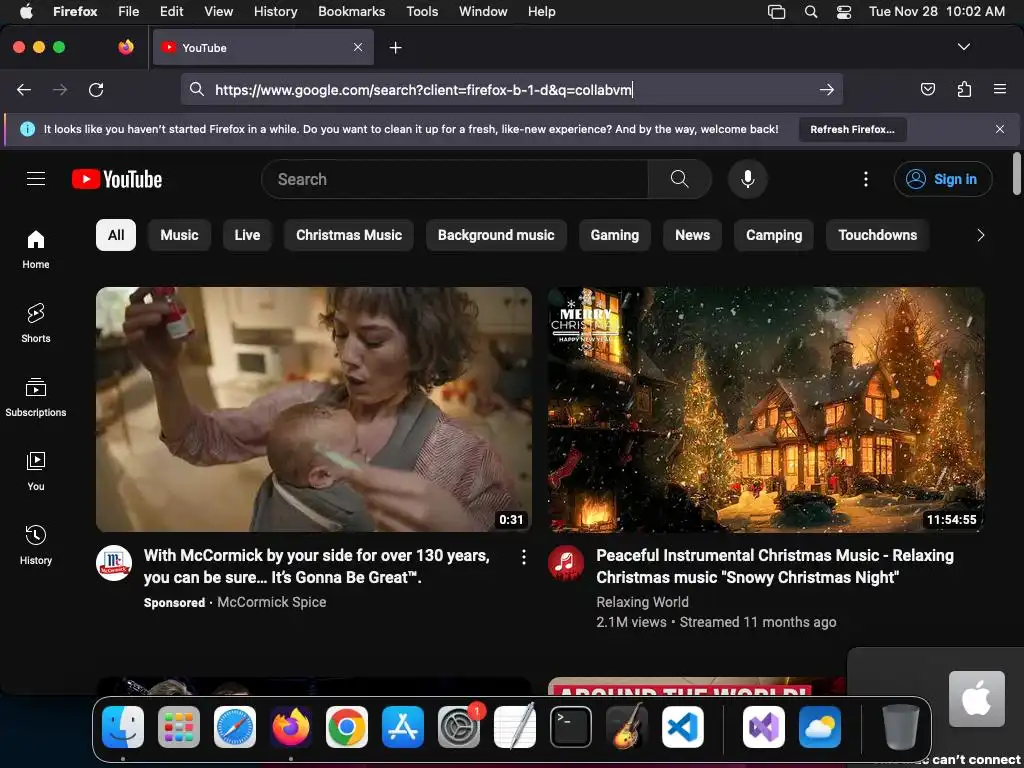The image size is (1024, 768).
Task: Open the History menu in menu bar
Action: (x=276, y=11)
